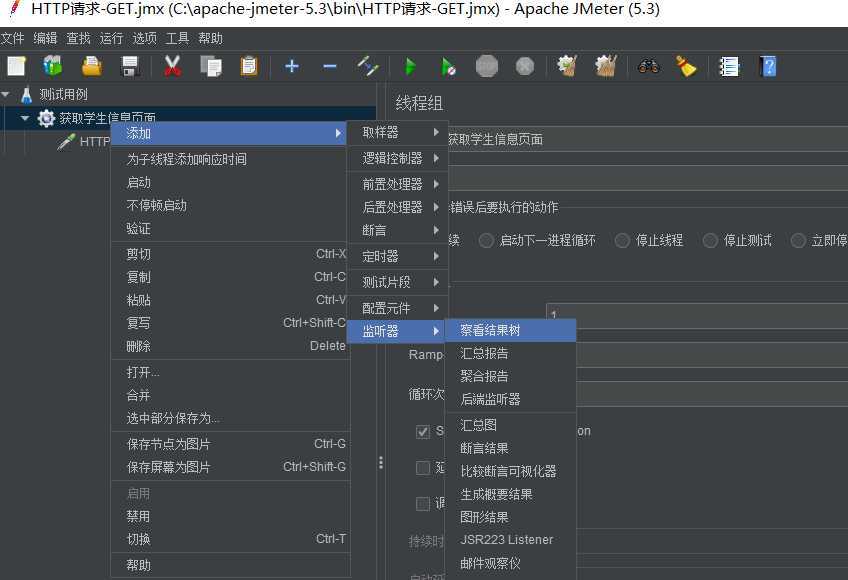Open the 工具 menu

click(177, 38)
